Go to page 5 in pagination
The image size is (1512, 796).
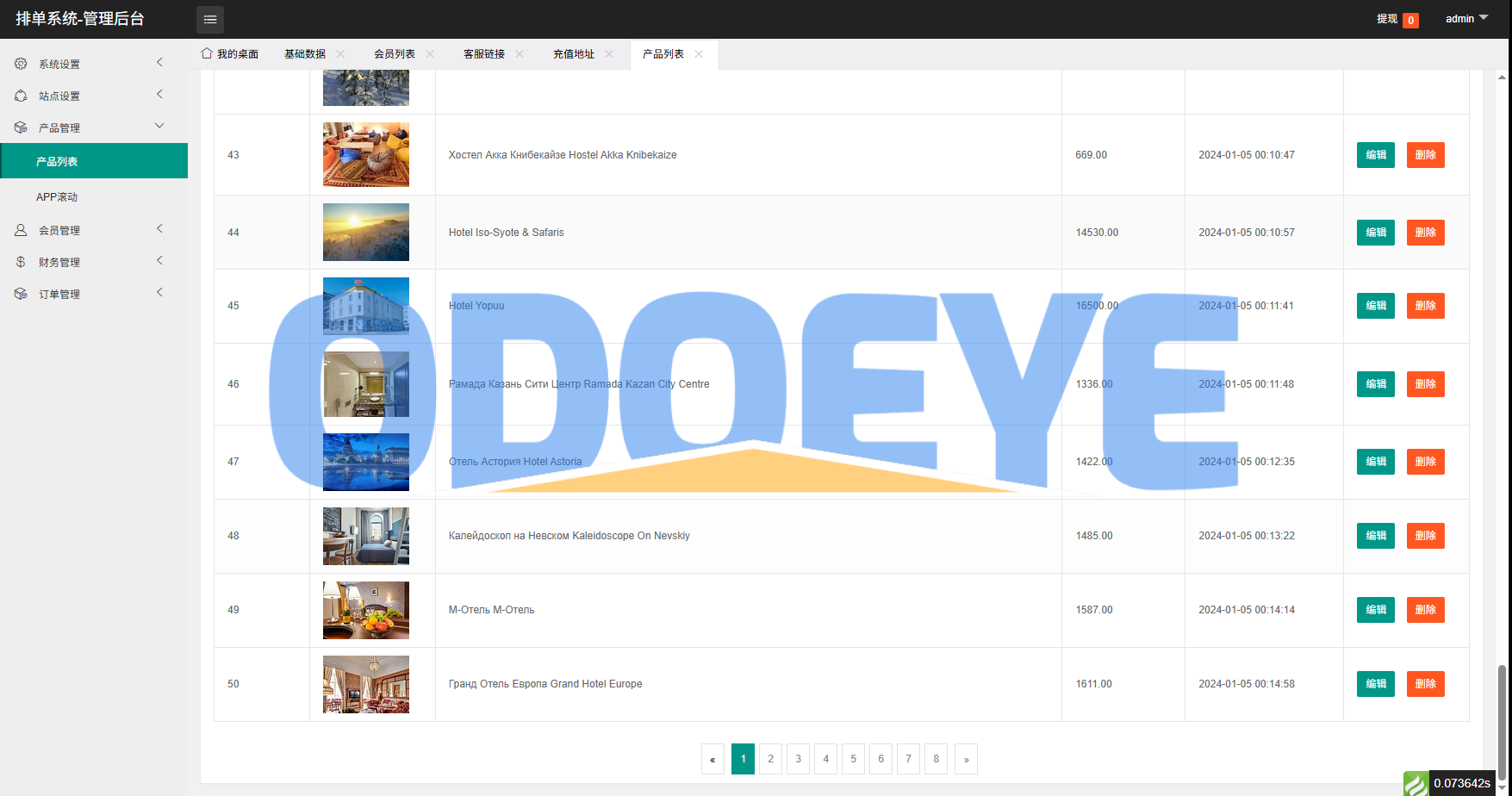click(x=853, y=759)
